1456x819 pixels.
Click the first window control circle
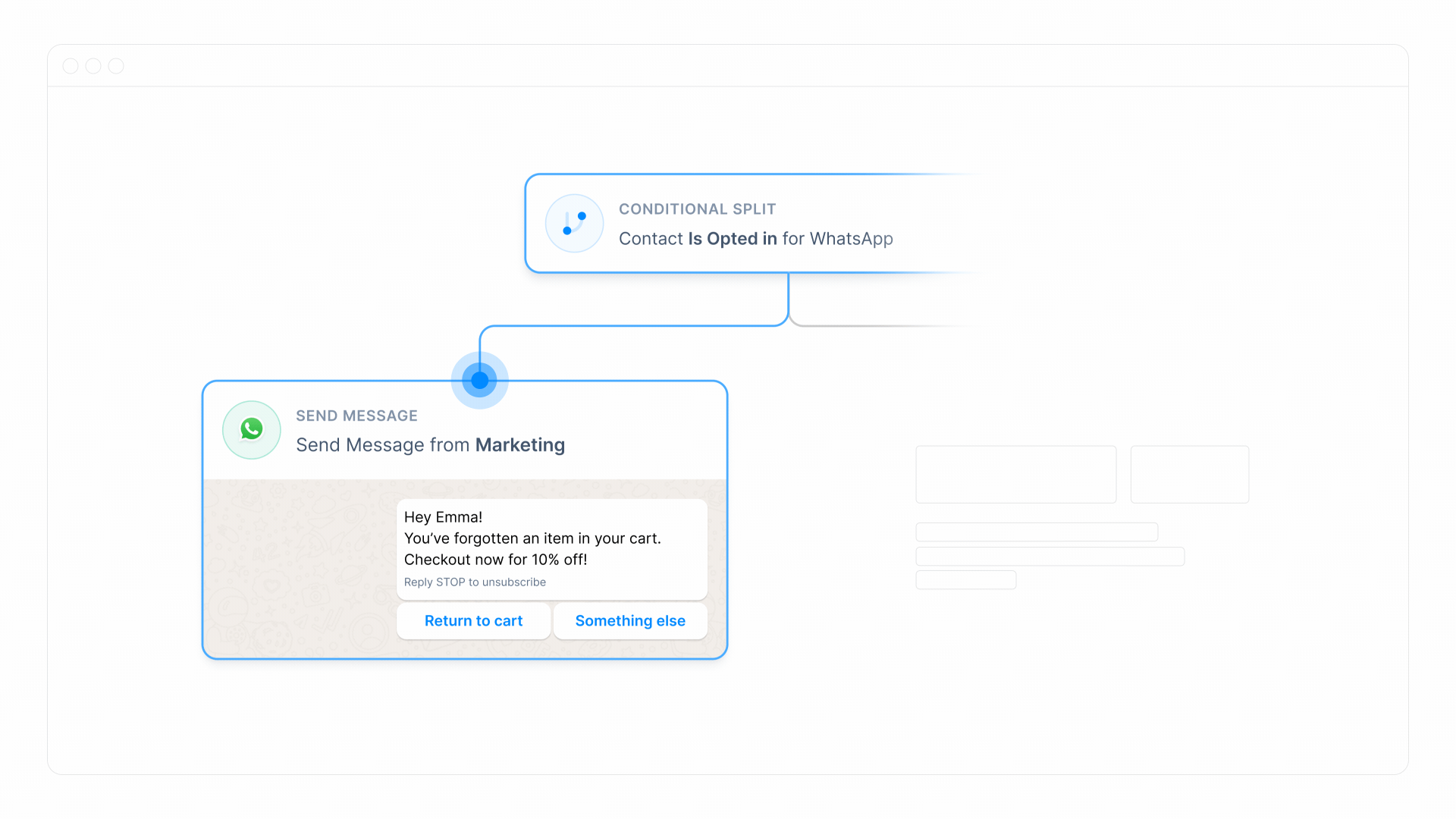tap(71, 66)
